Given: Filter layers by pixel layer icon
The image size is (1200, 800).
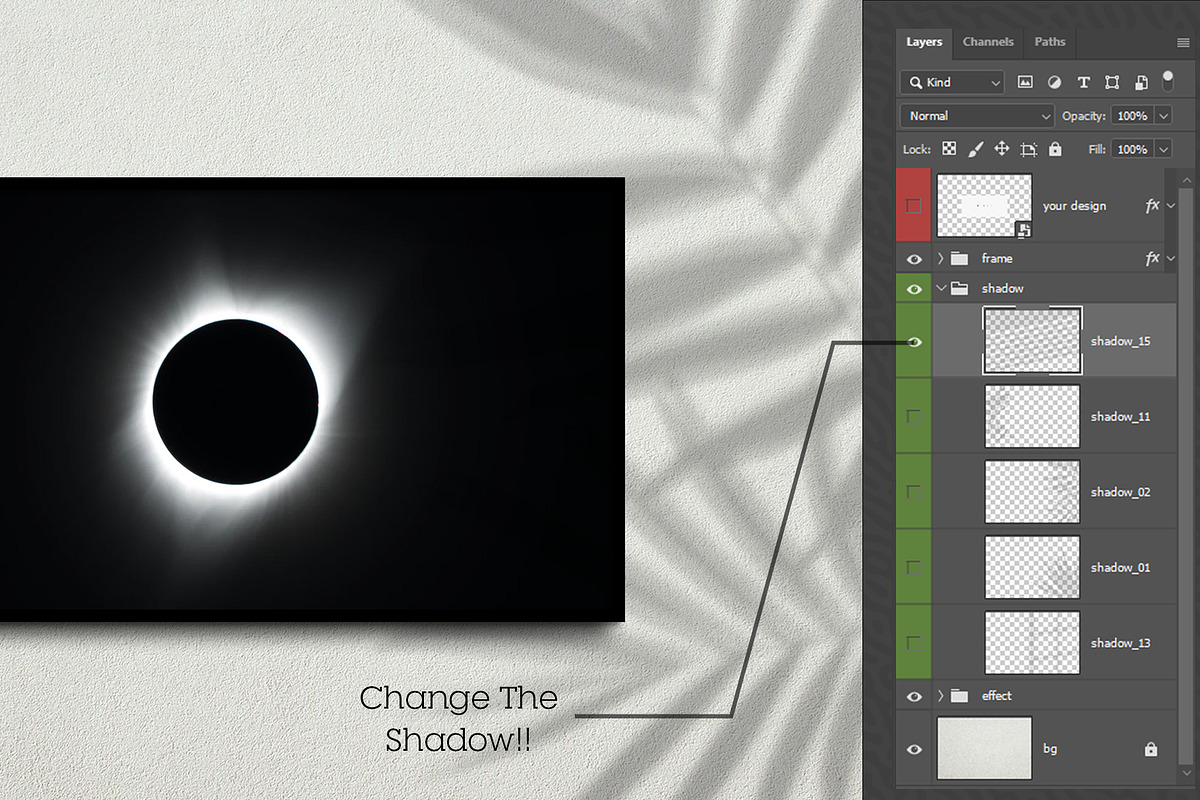Looking at the screenshot, I should [x=1025, y=82].
